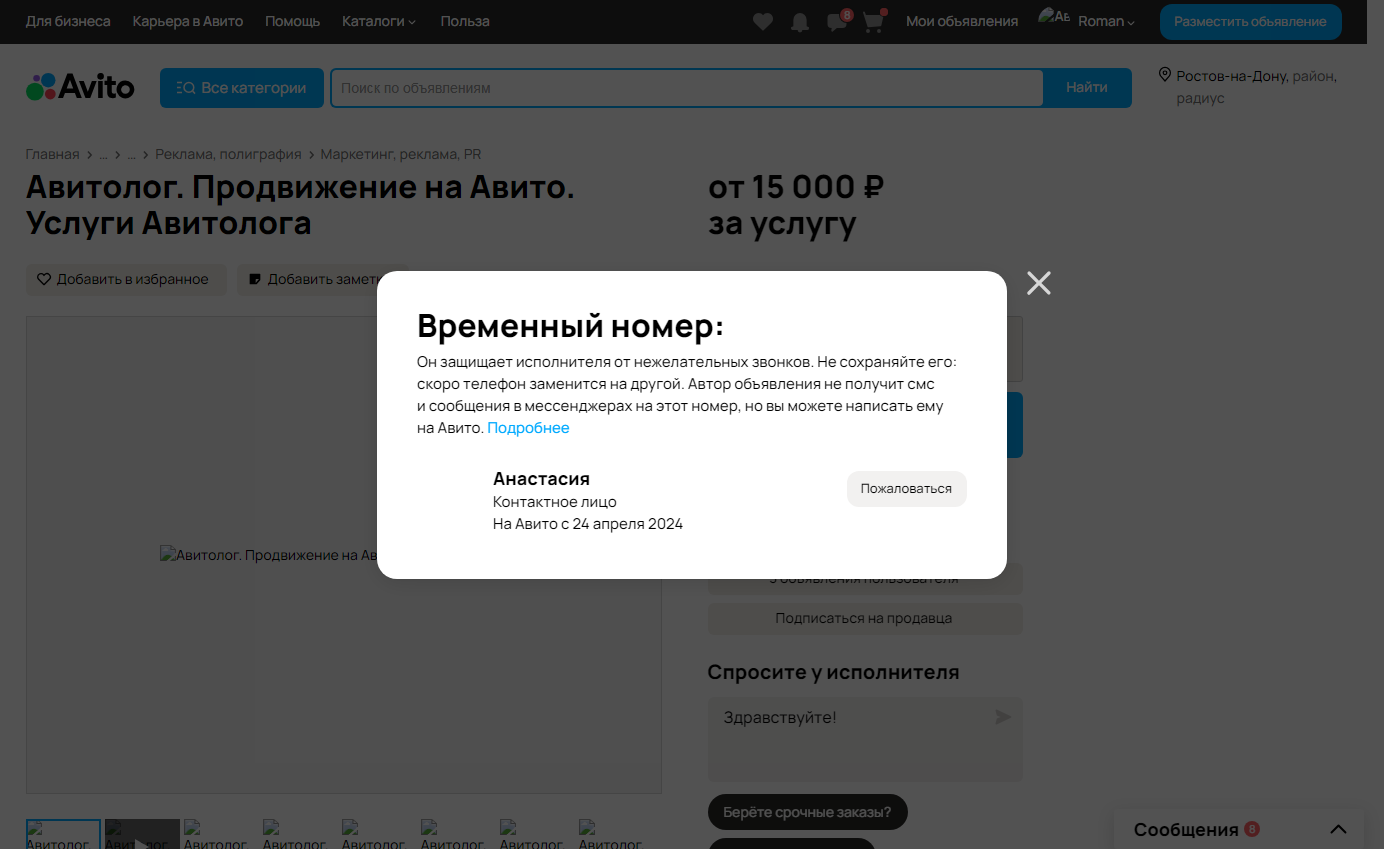Open Карьера в Авито link
Viewport: 1384px width, 849px height.
(x=188, y=21)
